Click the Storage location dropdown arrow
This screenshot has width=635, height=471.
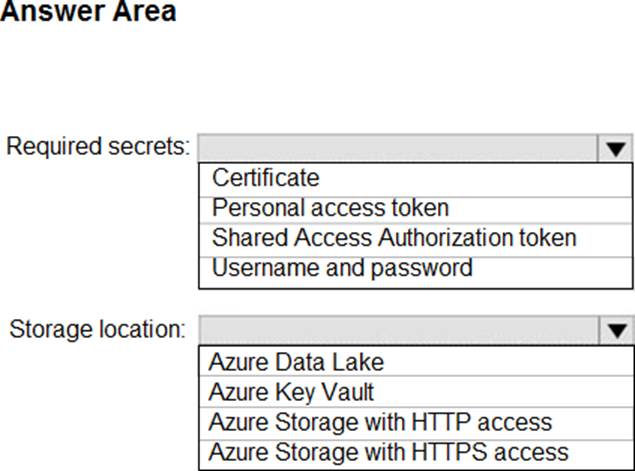pyautogui.click(x=615, y=330)
